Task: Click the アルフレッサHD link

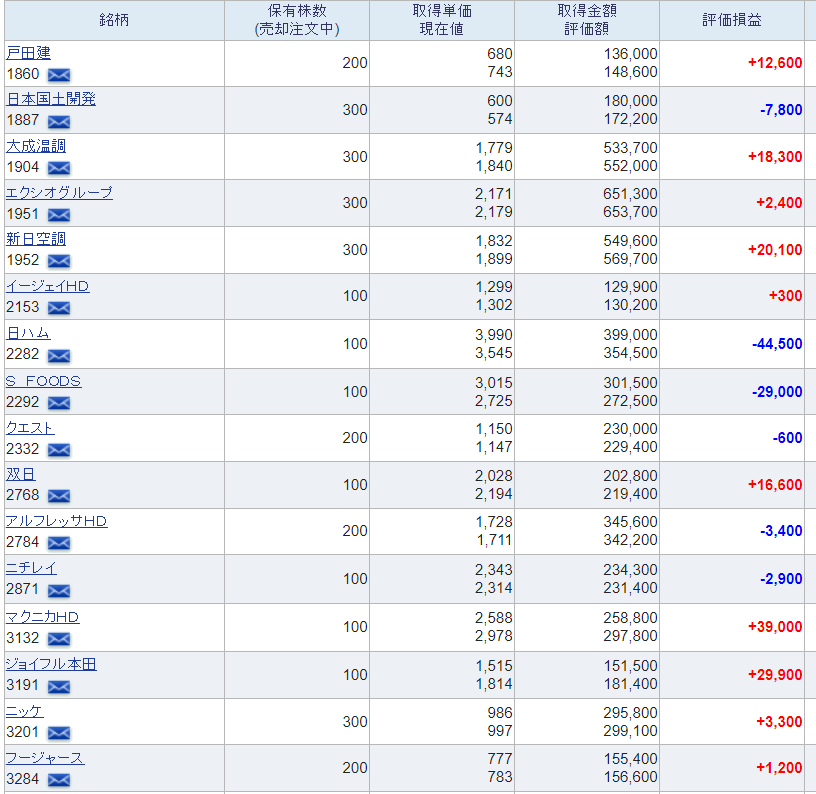Action: pyautogui.click(x=57, y=521)
